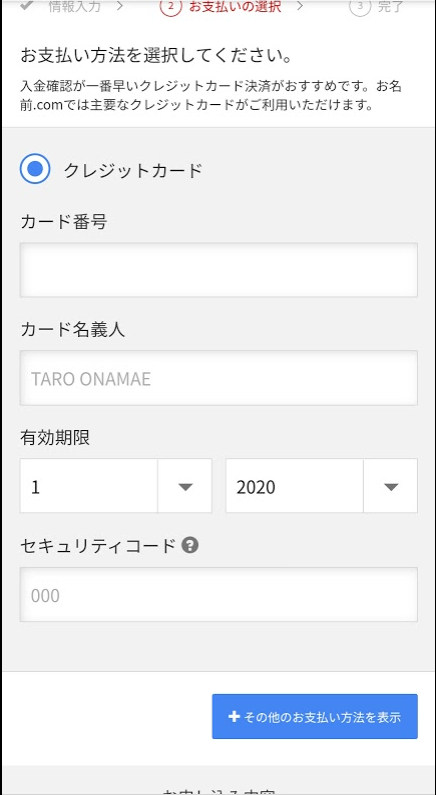Viewport: 436px width, 795px height.
Task: Click the step 3 circle icon
Action: (360, 6)
